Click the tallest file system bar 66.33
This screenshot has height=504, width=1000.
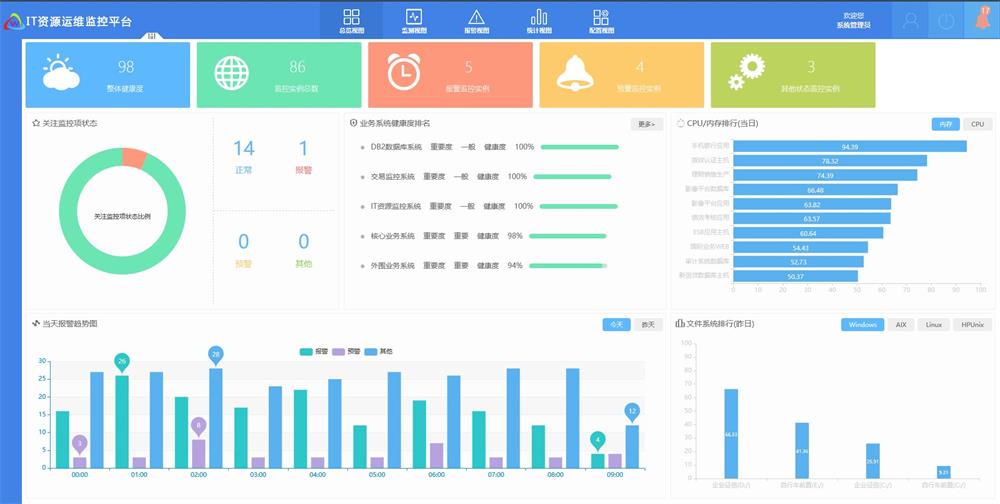(731, 434)
